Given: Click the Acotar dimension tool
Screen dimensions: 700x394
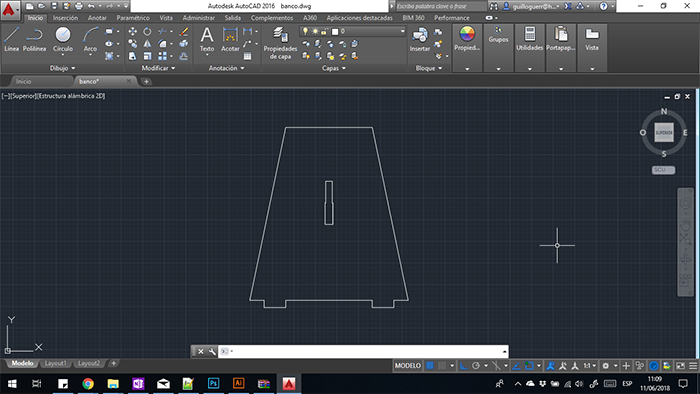Looking at the screenshot, I should pyautogui.click(x=230, y=39).
